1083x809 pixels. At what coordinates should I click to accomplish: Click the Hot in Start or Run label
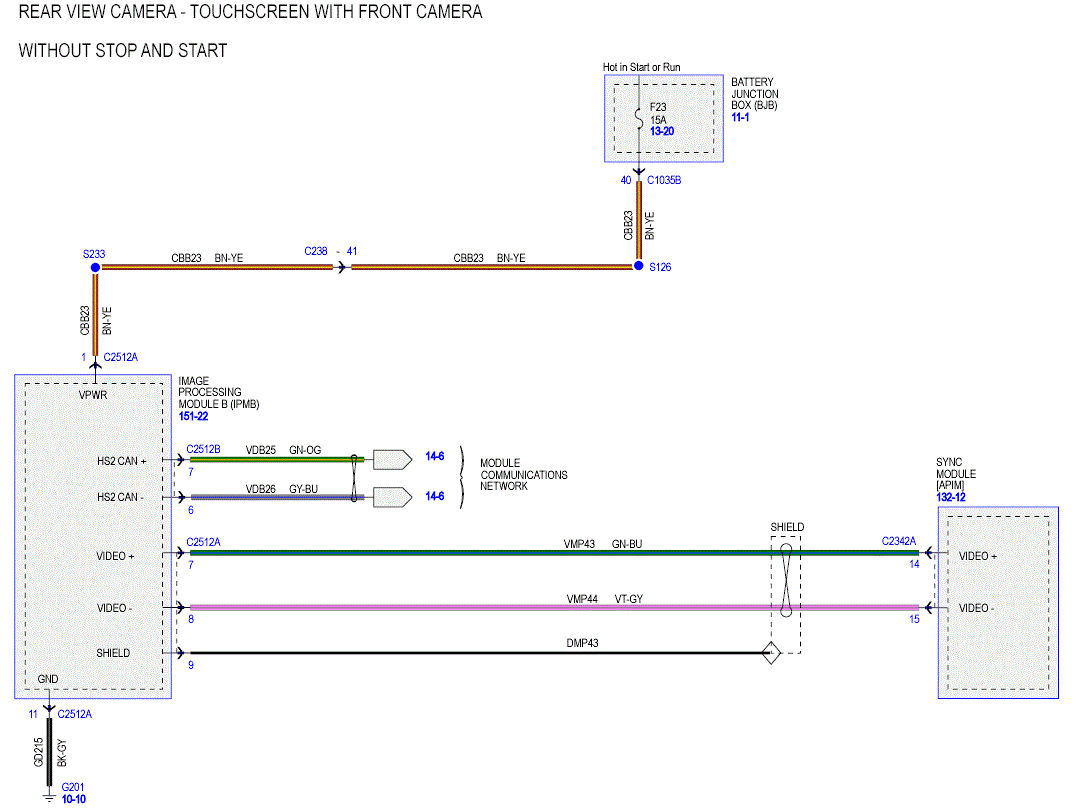click(641, 67)
